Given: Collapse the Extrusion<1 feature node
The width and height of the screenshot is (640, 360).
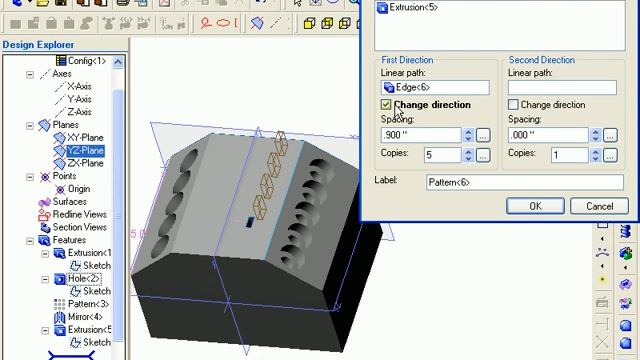Looking at the screenshot, I should tap(45, 253).
